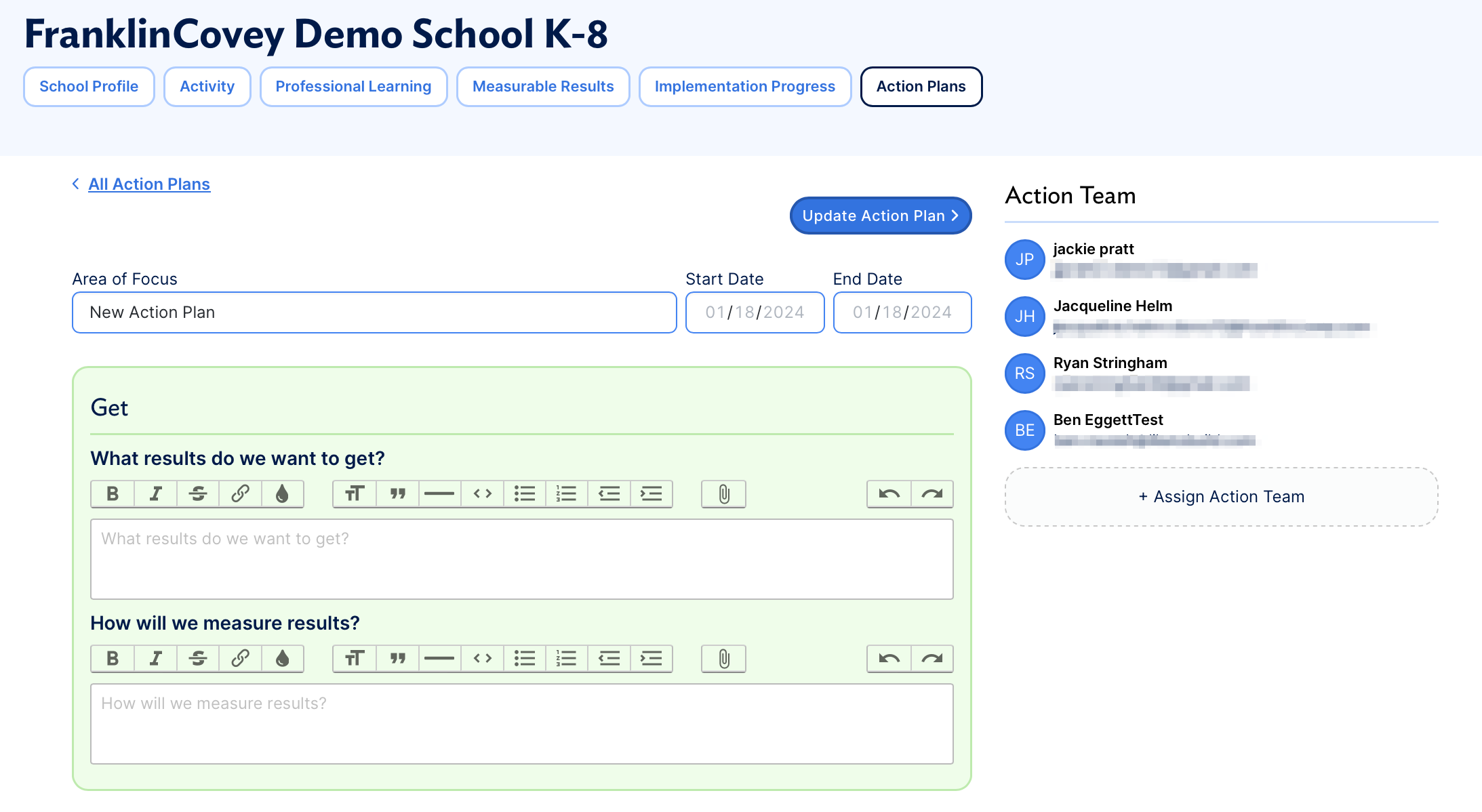Attach file using first paperclip icon
Viewport: 1482px width, 812px height.
[723, 494]
